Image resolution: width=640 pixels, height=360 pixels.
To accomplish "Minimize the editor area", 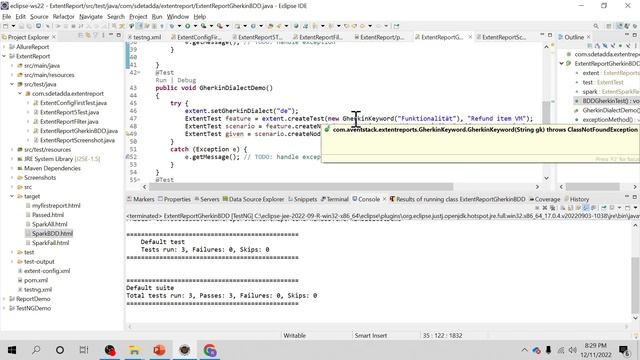I will tap(542, 36).
